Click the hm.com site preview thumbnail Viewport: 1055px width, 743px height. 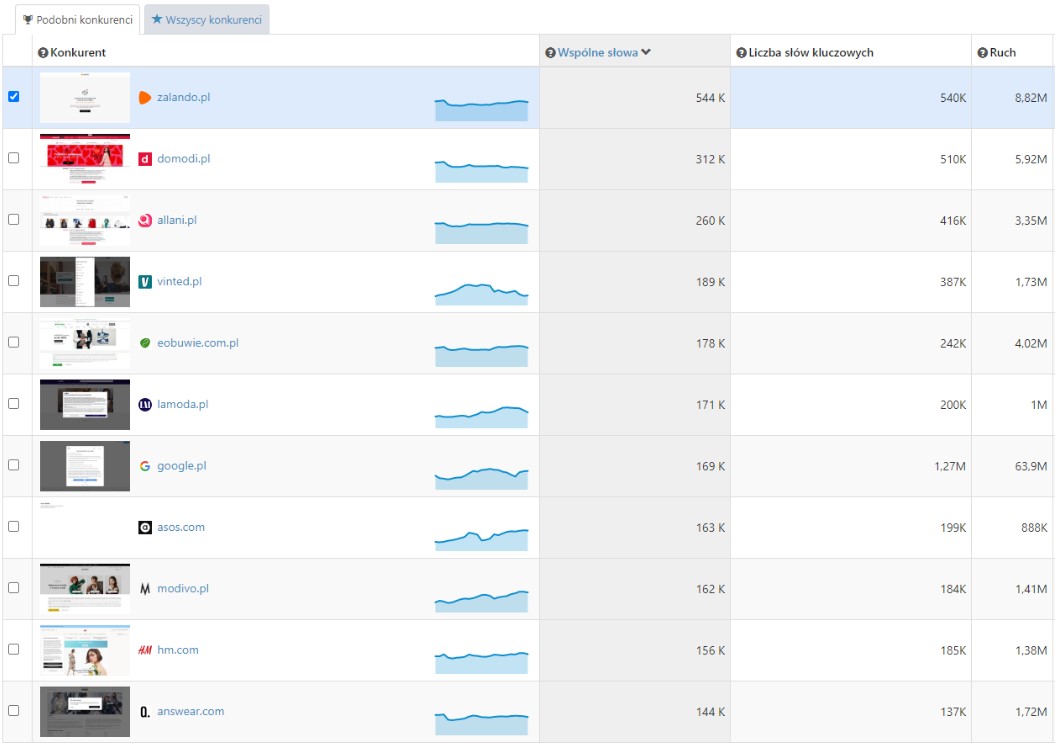tap(85, 650)
